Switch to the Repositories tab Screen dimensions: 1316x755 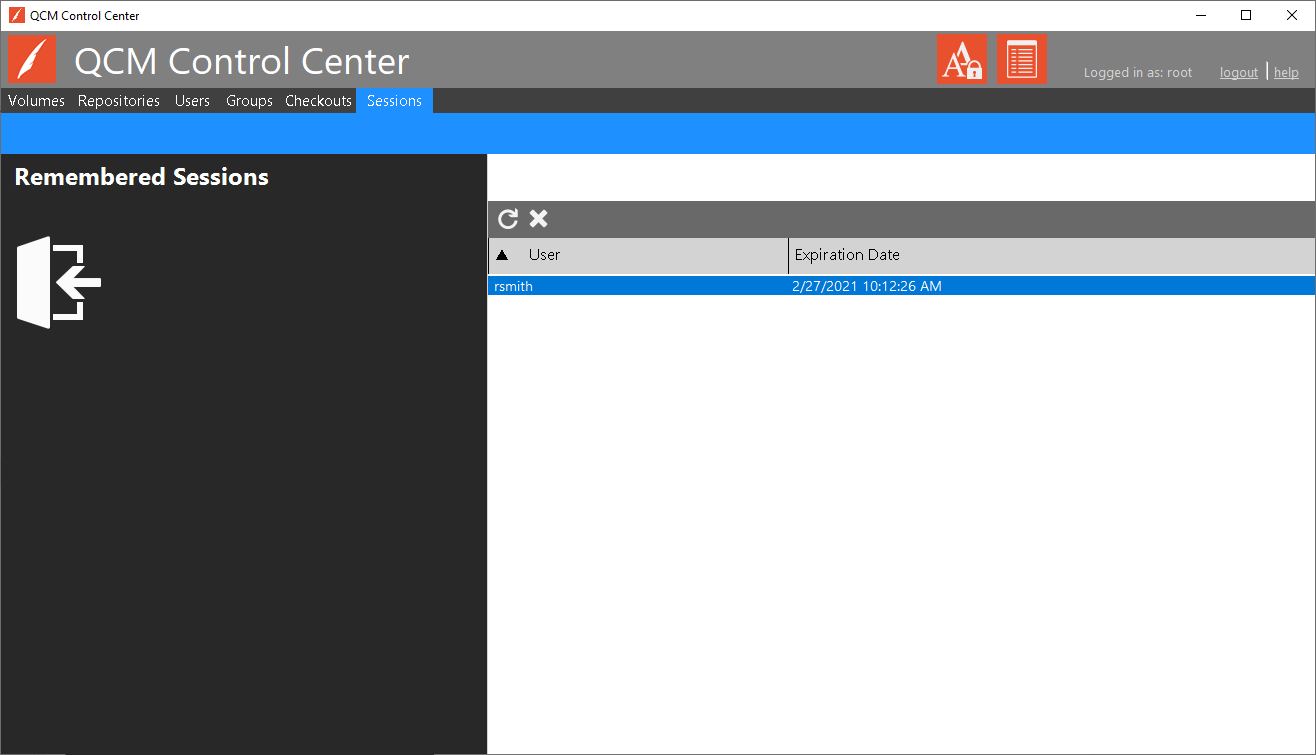tap(119, 101)
